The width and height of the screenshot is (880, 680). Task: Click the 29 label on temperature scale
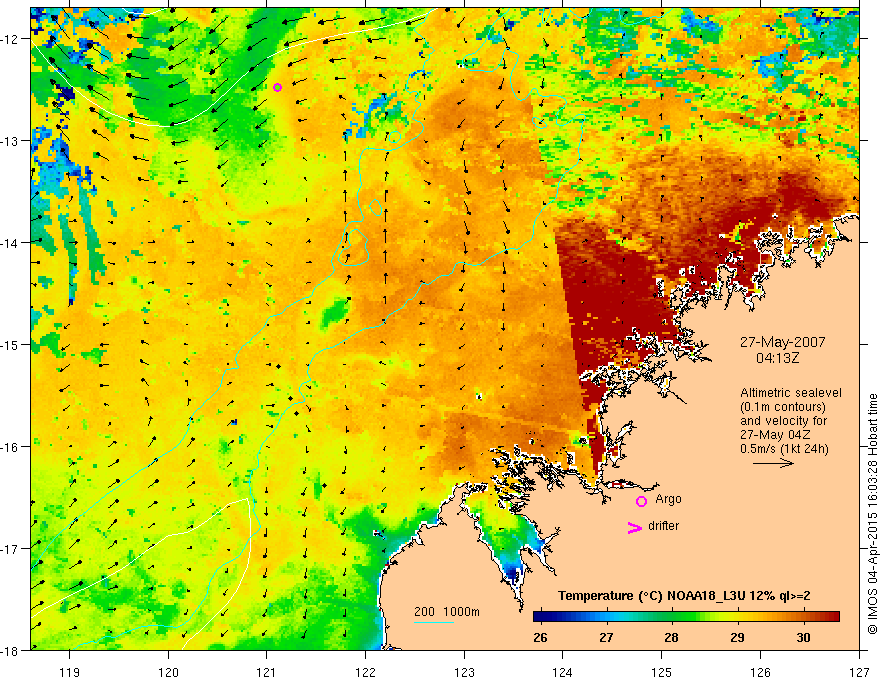click(737, 637)
